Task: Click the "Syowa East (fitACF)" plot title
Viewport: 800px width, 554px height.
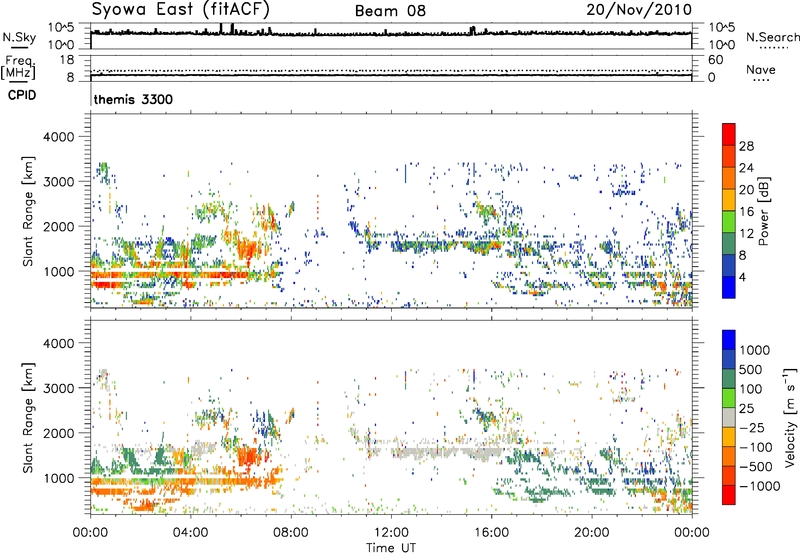Action: pos(181,9)
